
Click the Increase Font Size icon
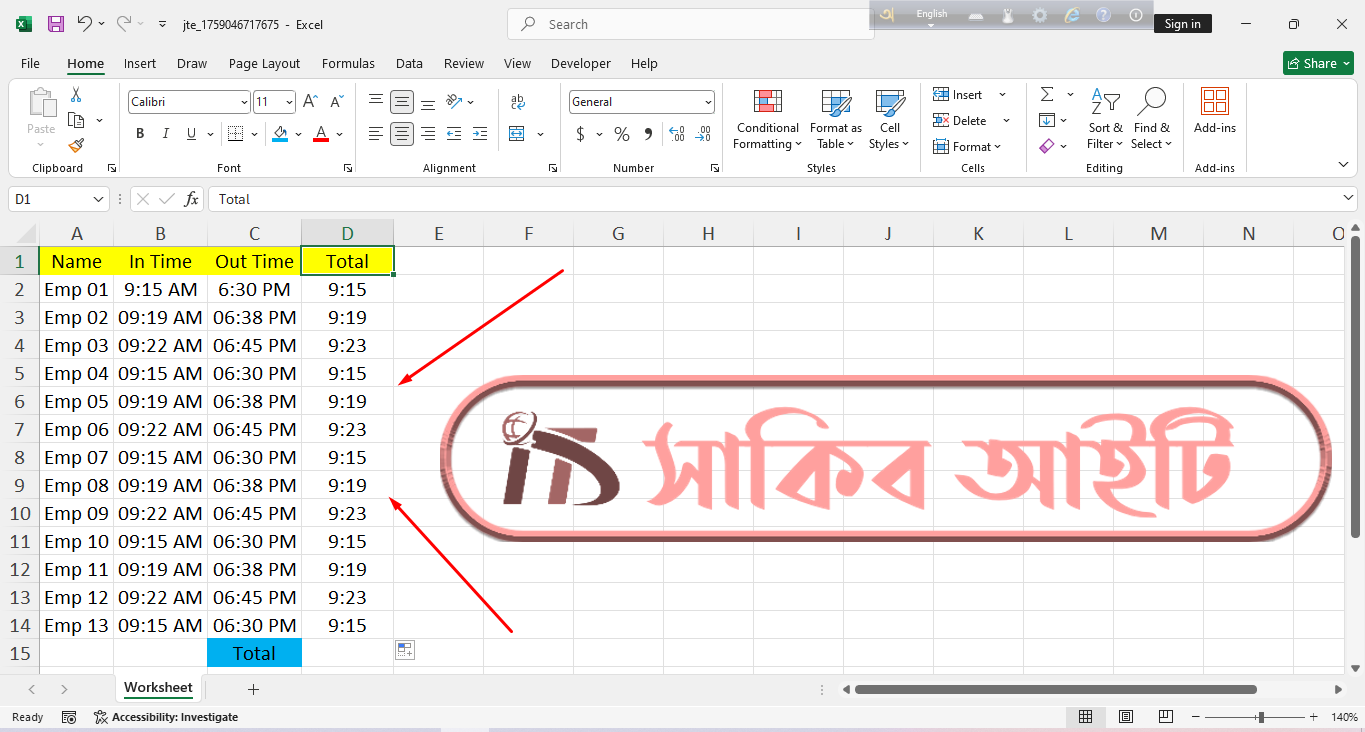coord(311,102)
